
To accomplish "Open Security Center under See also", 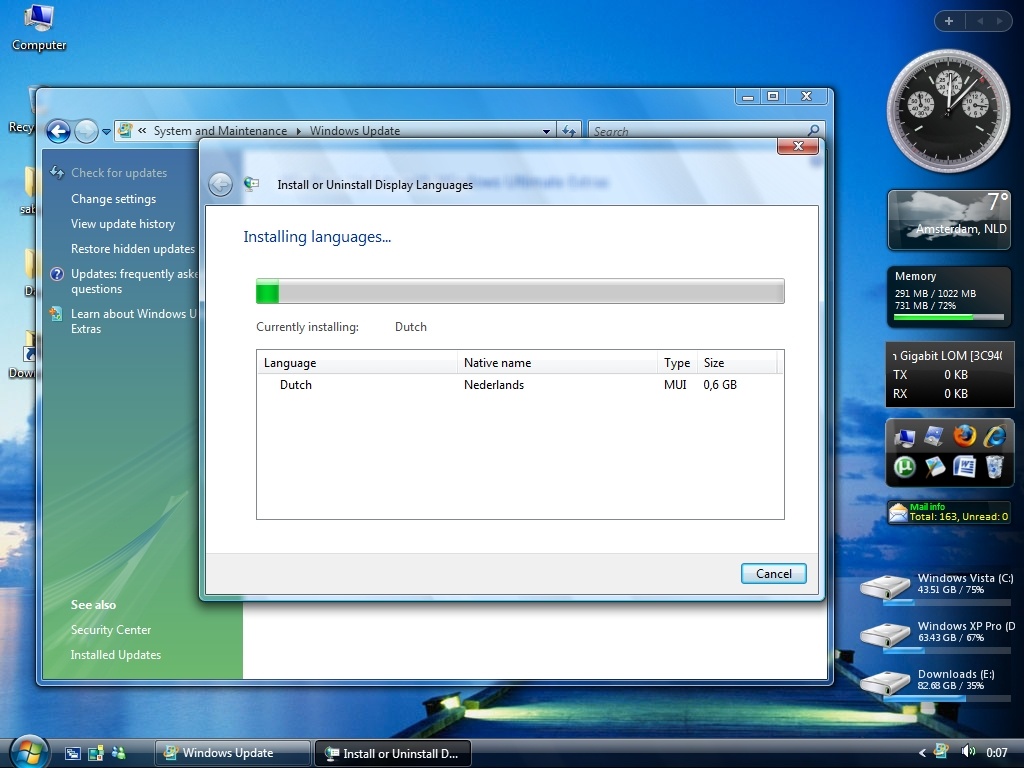I will pyautogui.click(x=111, y=630).
